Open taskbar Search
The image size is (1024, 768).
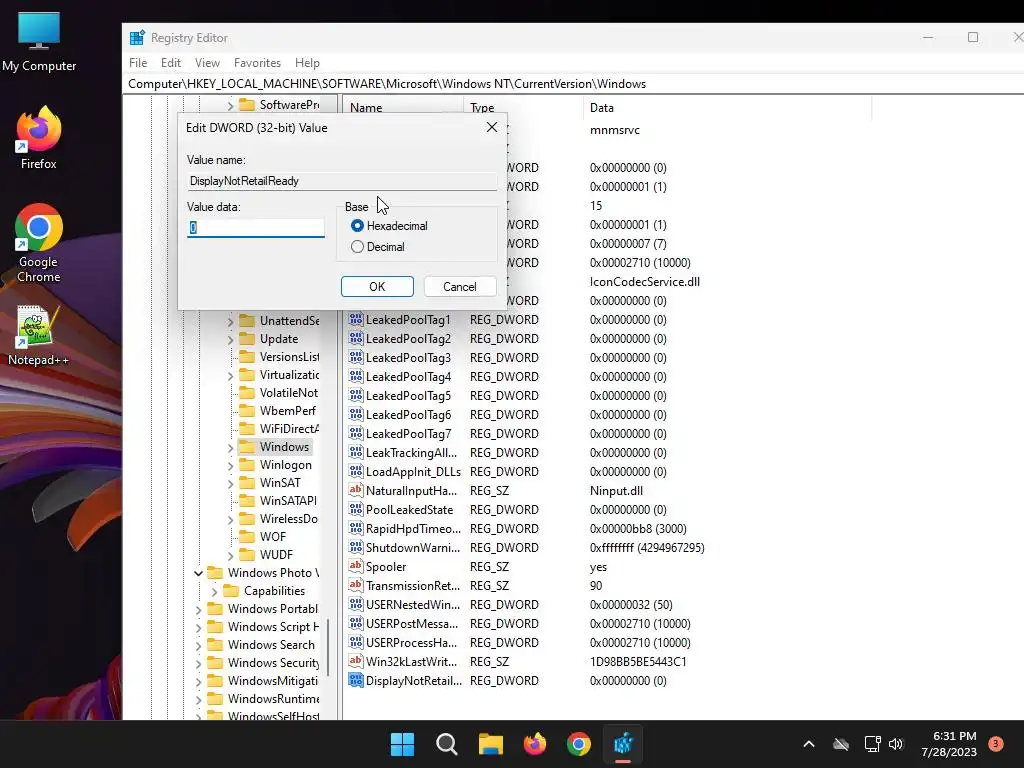447,744
